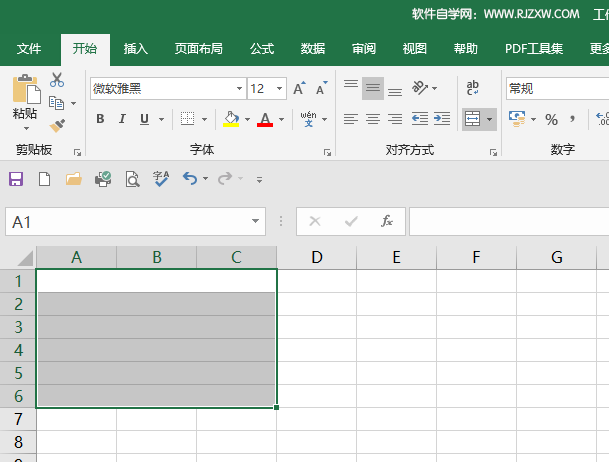Open Name Box dropdown arrow
This screenshot has height=462, width=609.
(x=255, y=221)
